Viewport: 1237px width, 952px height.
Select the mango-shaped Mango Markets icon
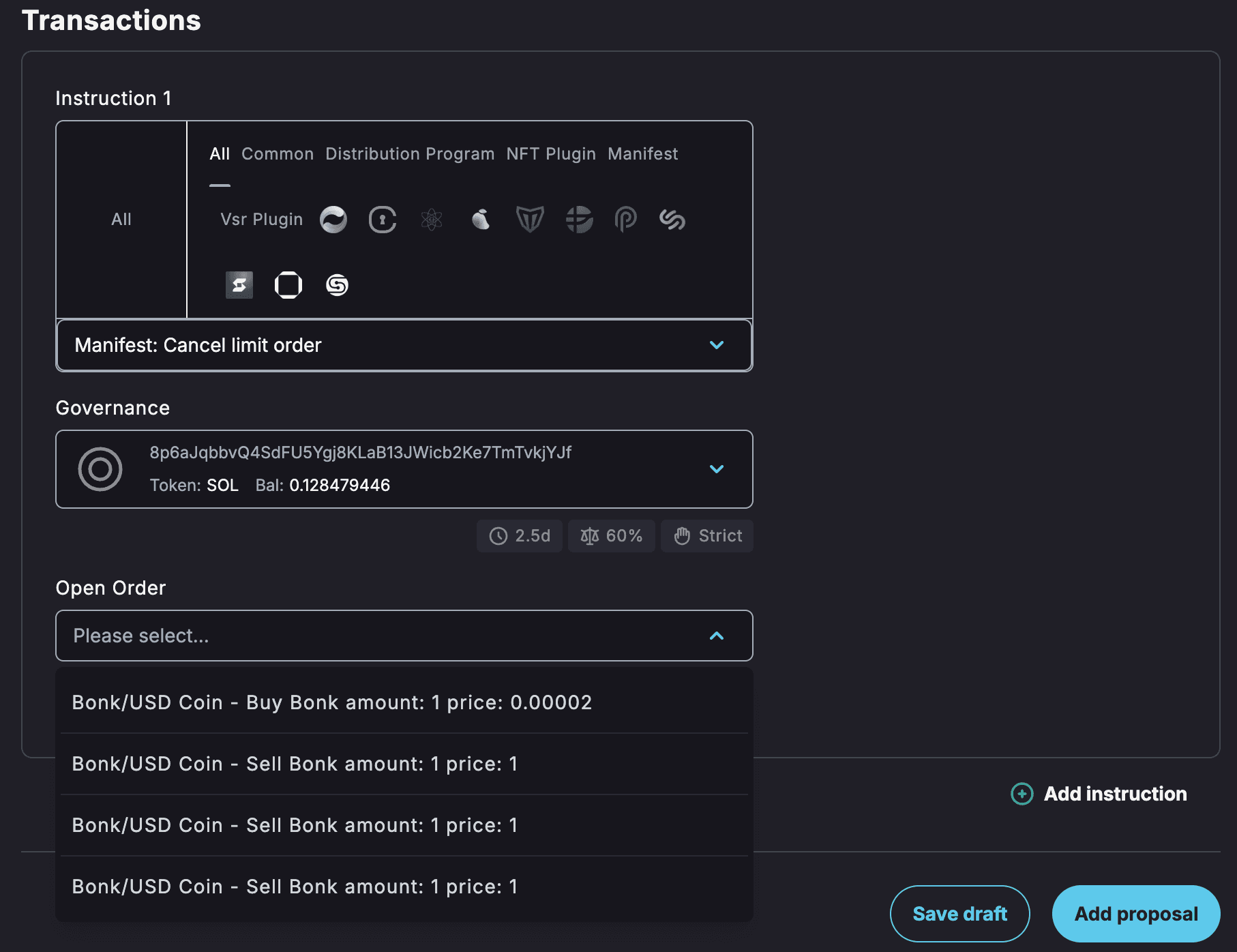(x=481, y=220)
